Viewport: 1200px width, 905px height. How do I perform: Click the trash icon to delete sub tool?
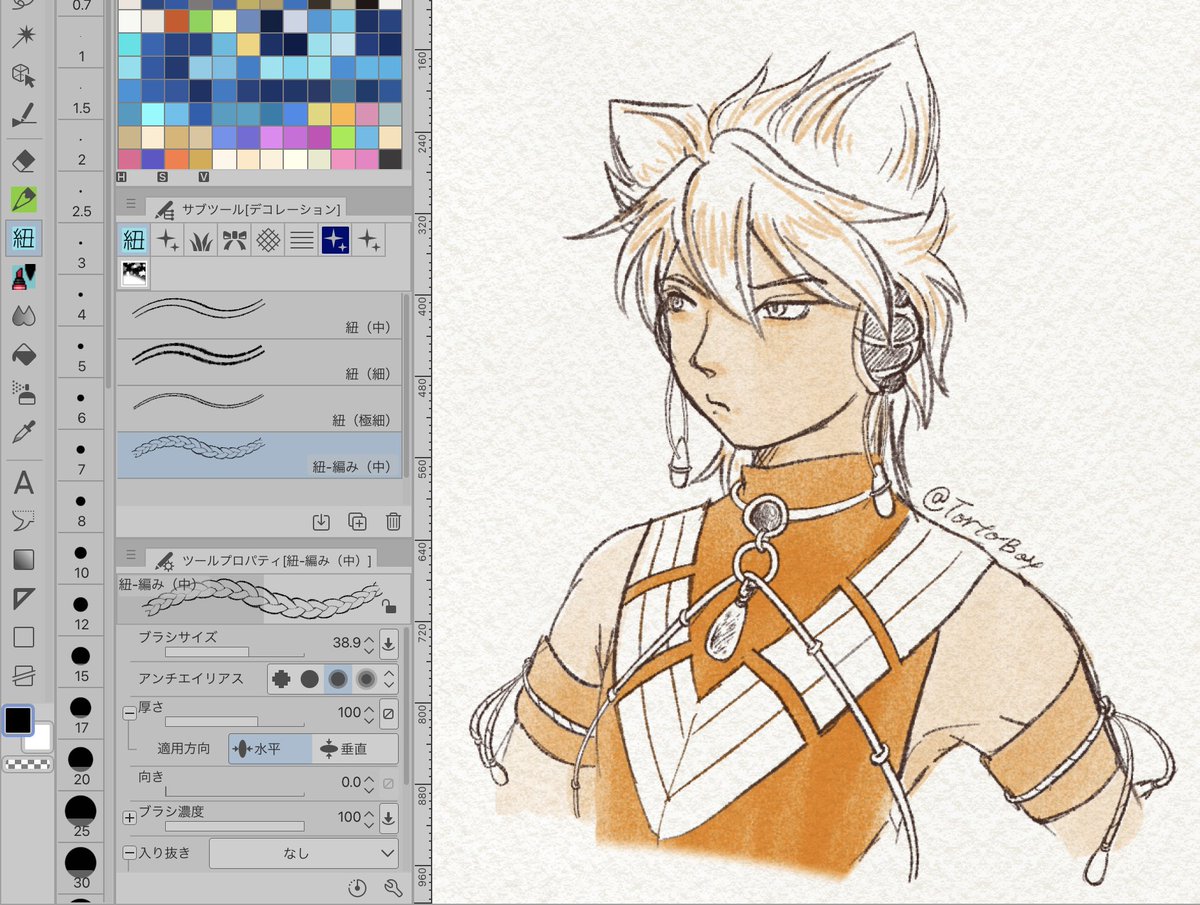[x=393, y=521]
